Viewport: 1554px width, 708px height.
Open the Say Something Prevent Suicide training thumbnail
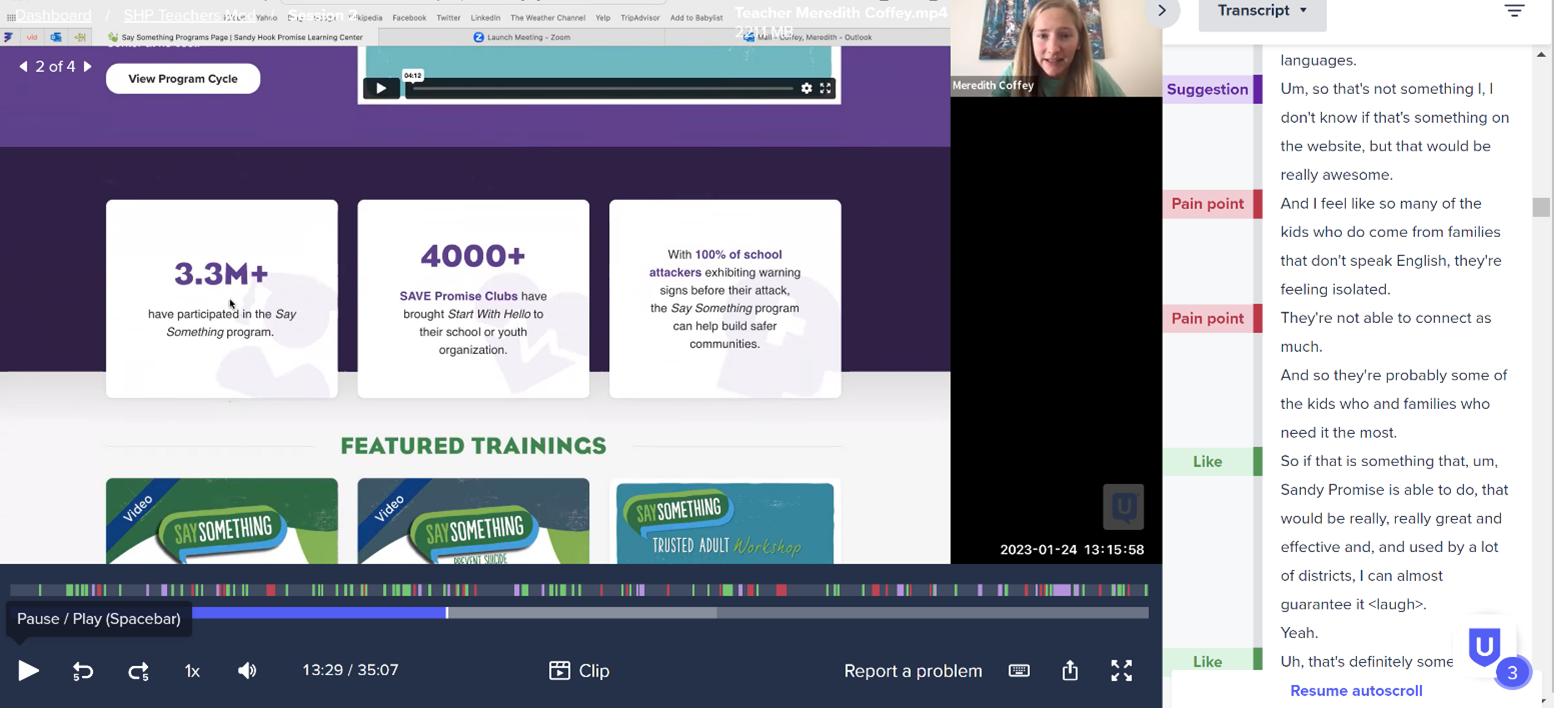tap(473, 521)
